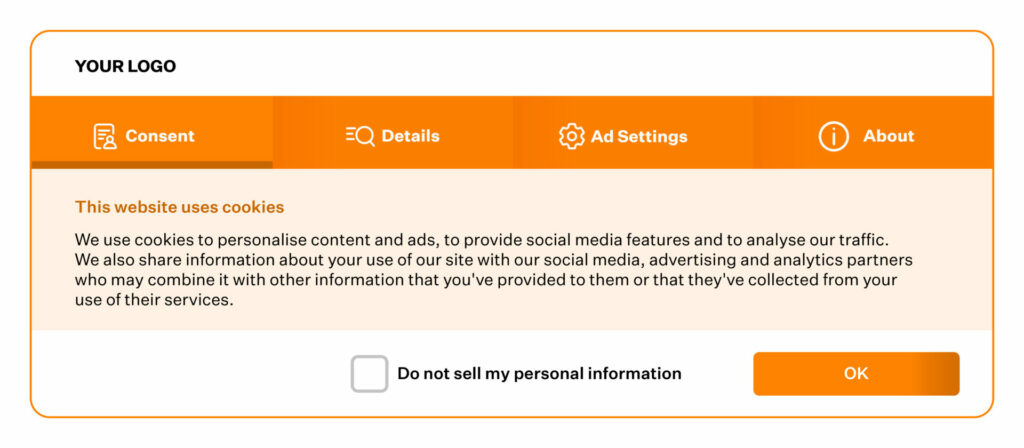Click the dark underline beneath the Consent tab
The height and width of the screenshot is (448, 1024).
[152, 165]
